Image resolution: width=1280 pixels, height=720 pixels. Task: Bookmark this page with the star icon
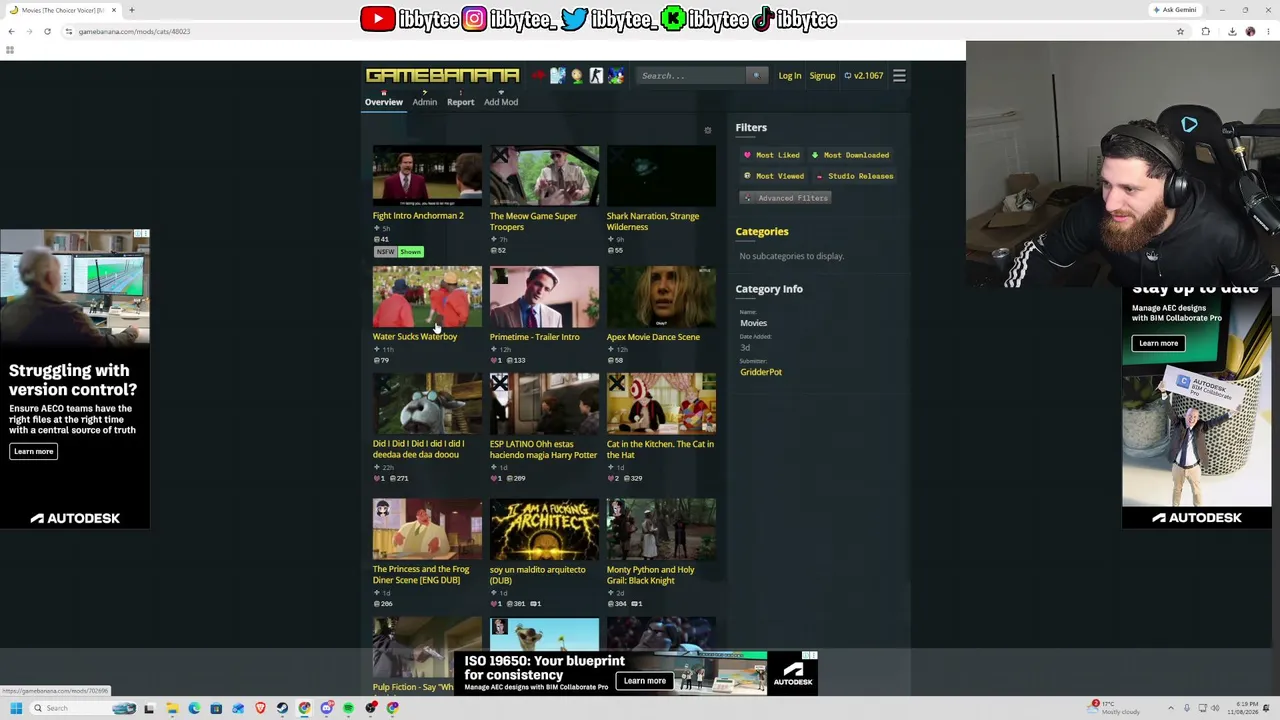pos(1180,31)
